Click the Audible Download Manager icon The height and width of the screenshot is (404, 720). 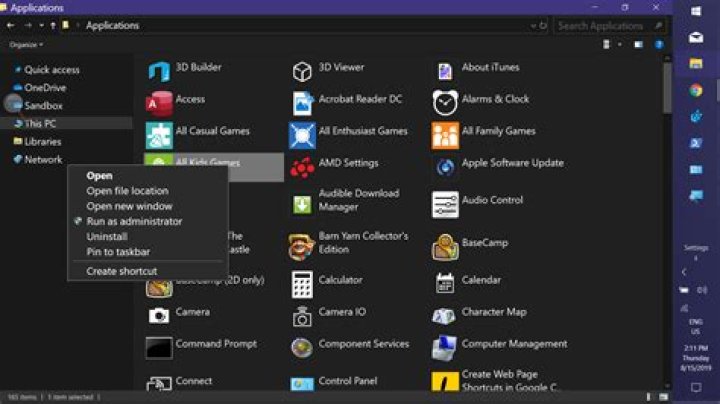pos(302,205)
